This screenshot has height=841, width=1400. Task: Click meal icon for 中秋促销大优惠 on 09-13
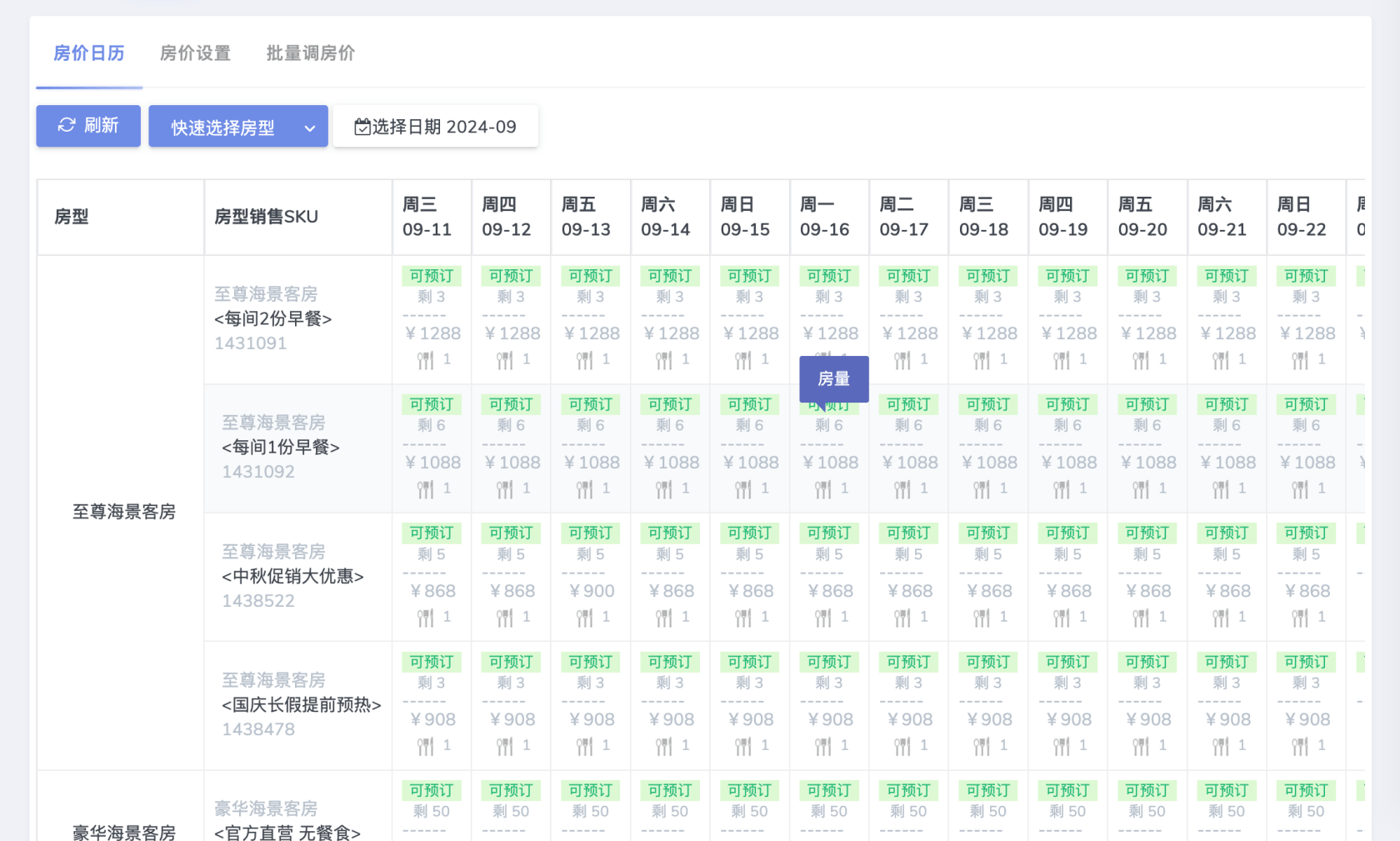(x=585, y=618)
